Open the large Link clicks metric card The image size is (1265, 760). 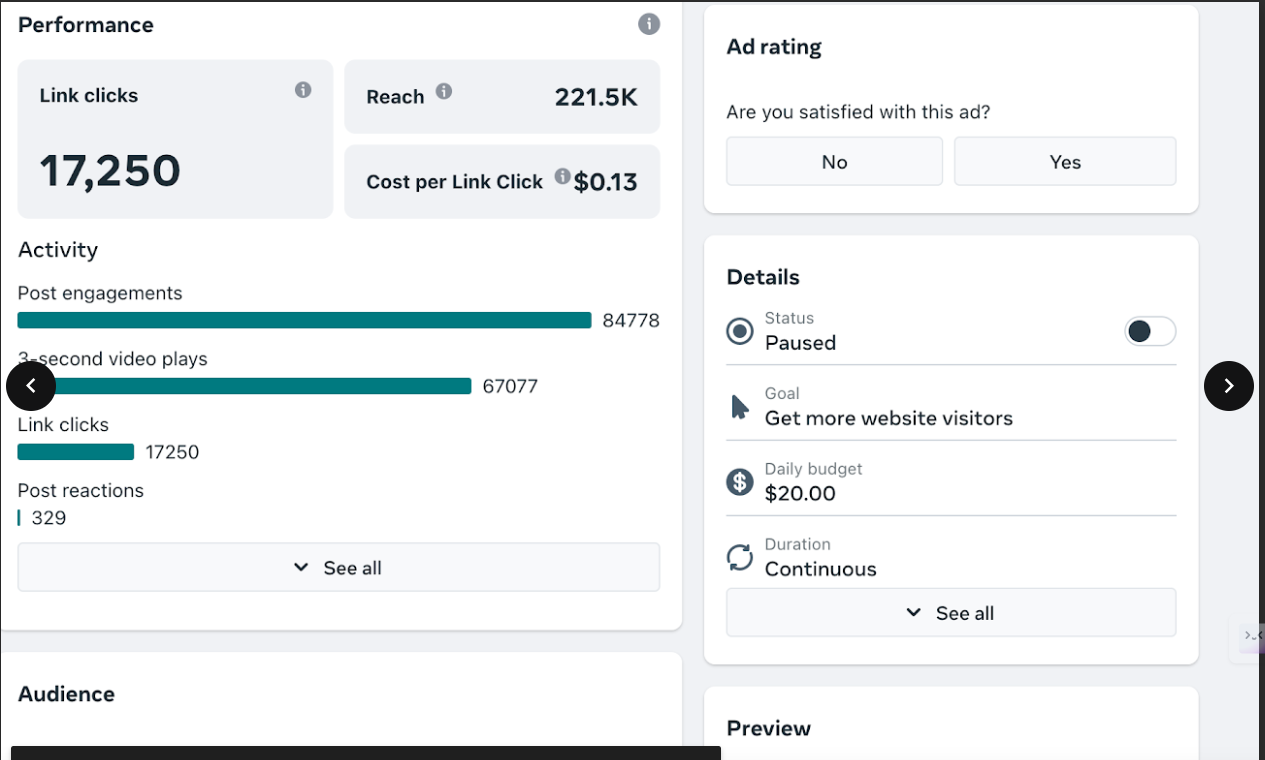(175, 139)
